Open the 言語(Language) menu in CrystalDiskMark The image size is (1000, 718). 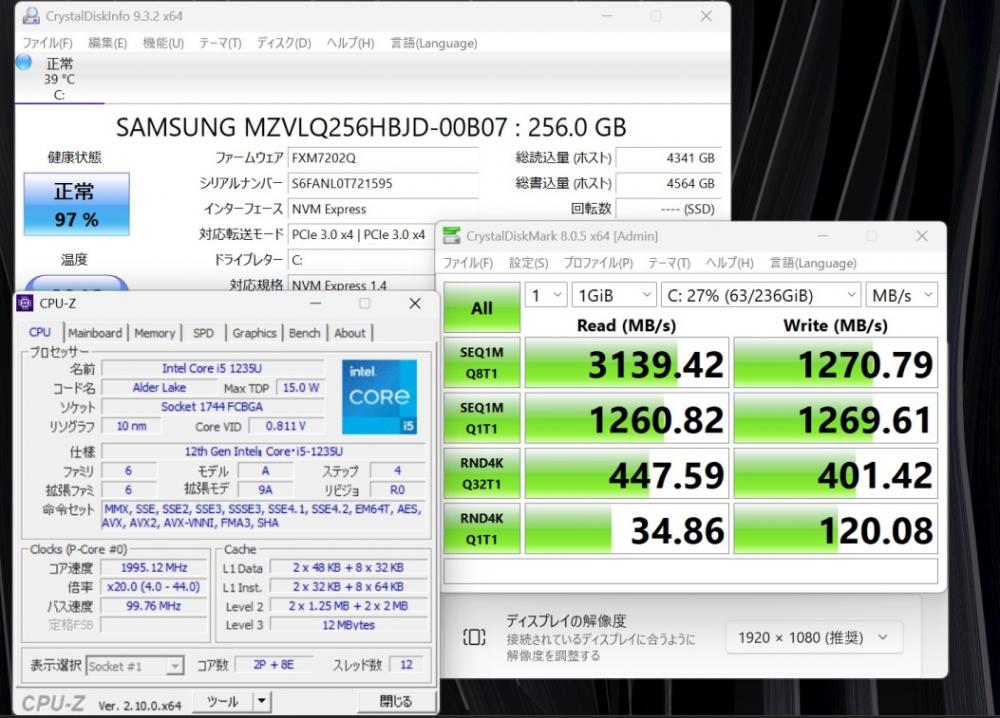pyautogui.click(x=813, y=263)
